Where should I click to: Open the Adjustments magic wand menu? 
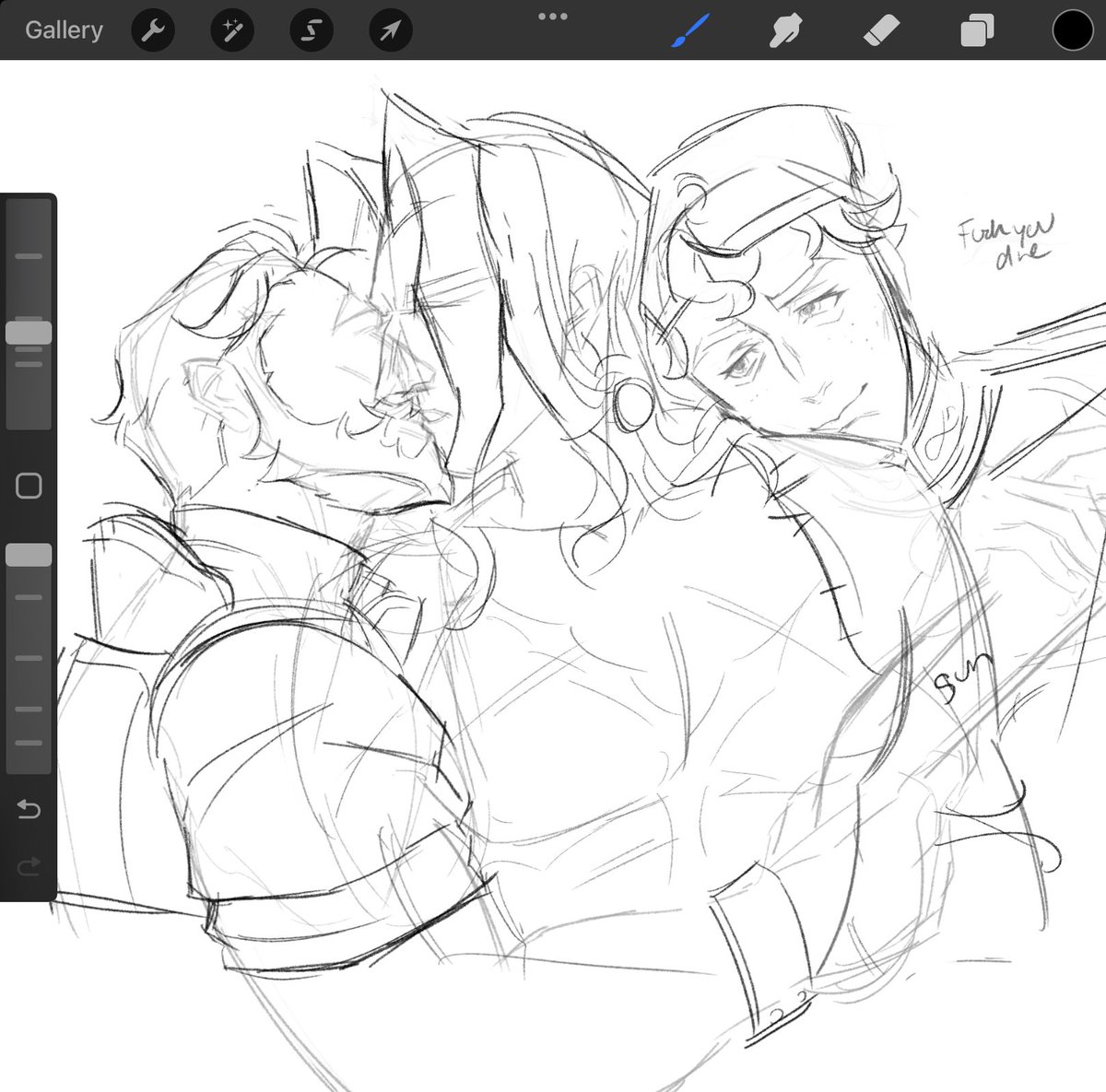point(232,31)
